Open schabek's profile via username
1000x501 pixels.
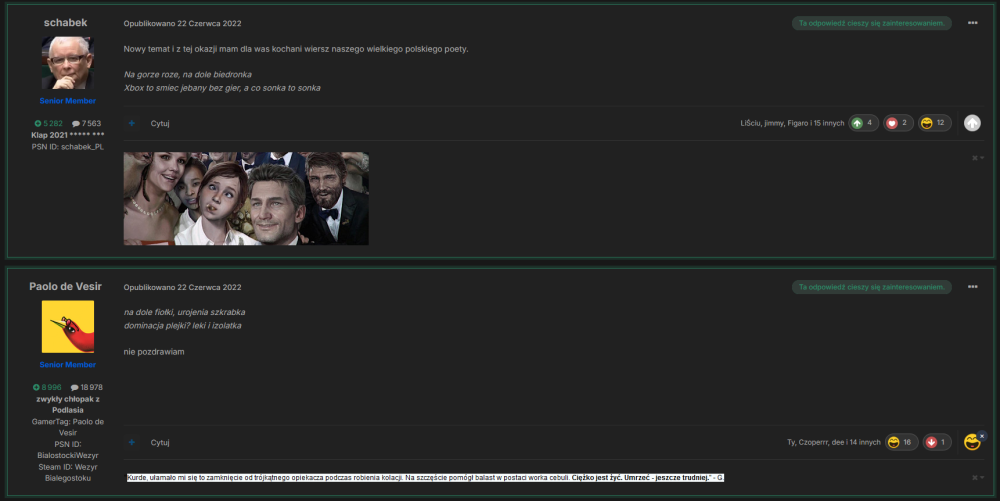(x=67, y=22)
